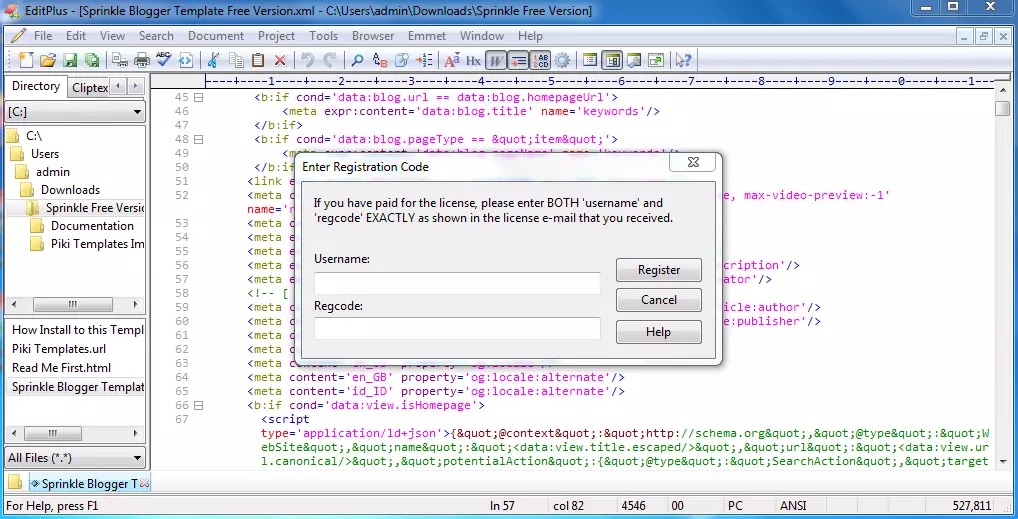This screenshot has width=1018, height=519.
Task: Click the View in Browser icon
Action: pos(186,60)
